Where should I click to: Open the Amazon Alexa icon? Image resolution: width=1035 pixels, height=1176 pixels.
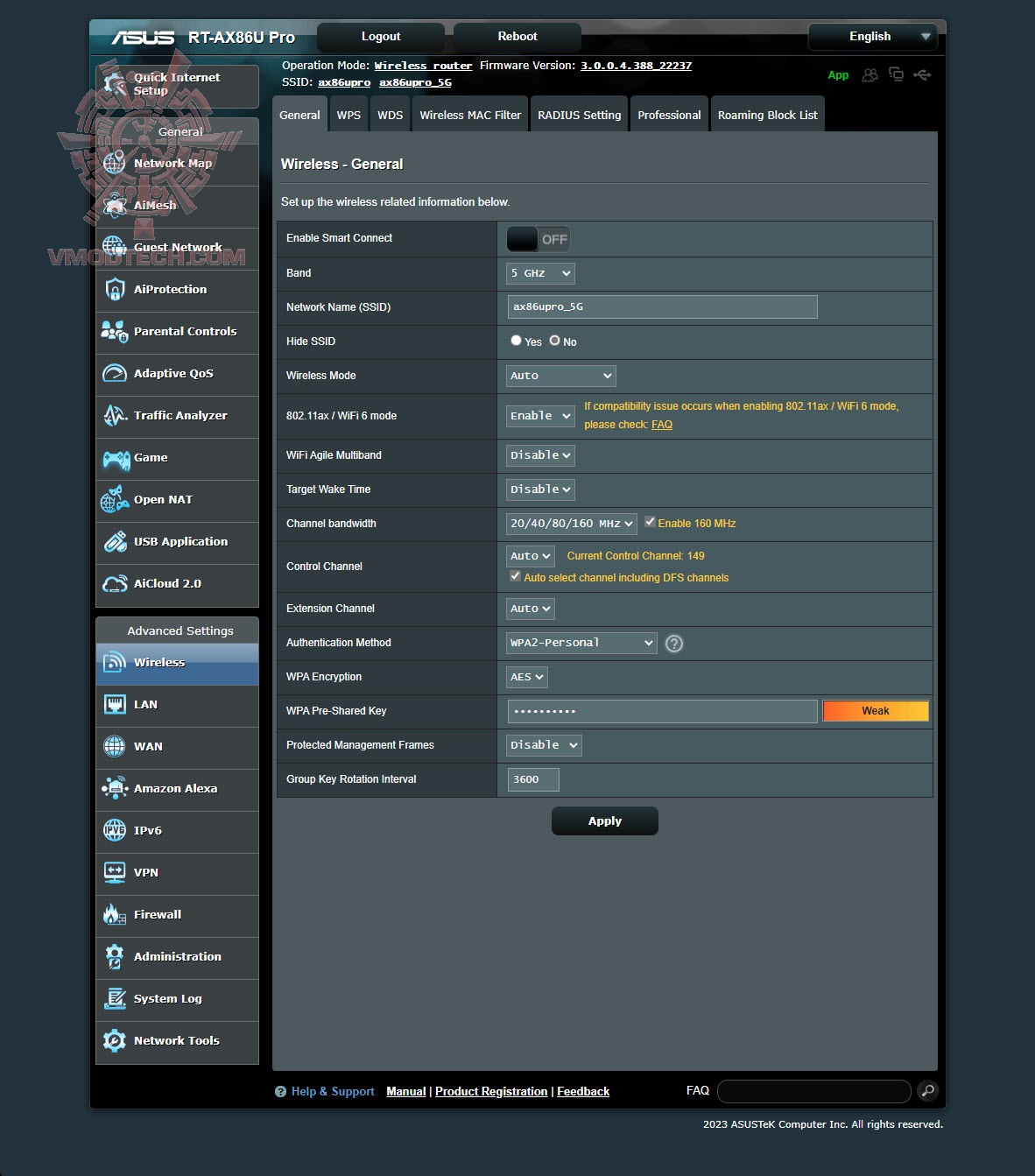115,789
